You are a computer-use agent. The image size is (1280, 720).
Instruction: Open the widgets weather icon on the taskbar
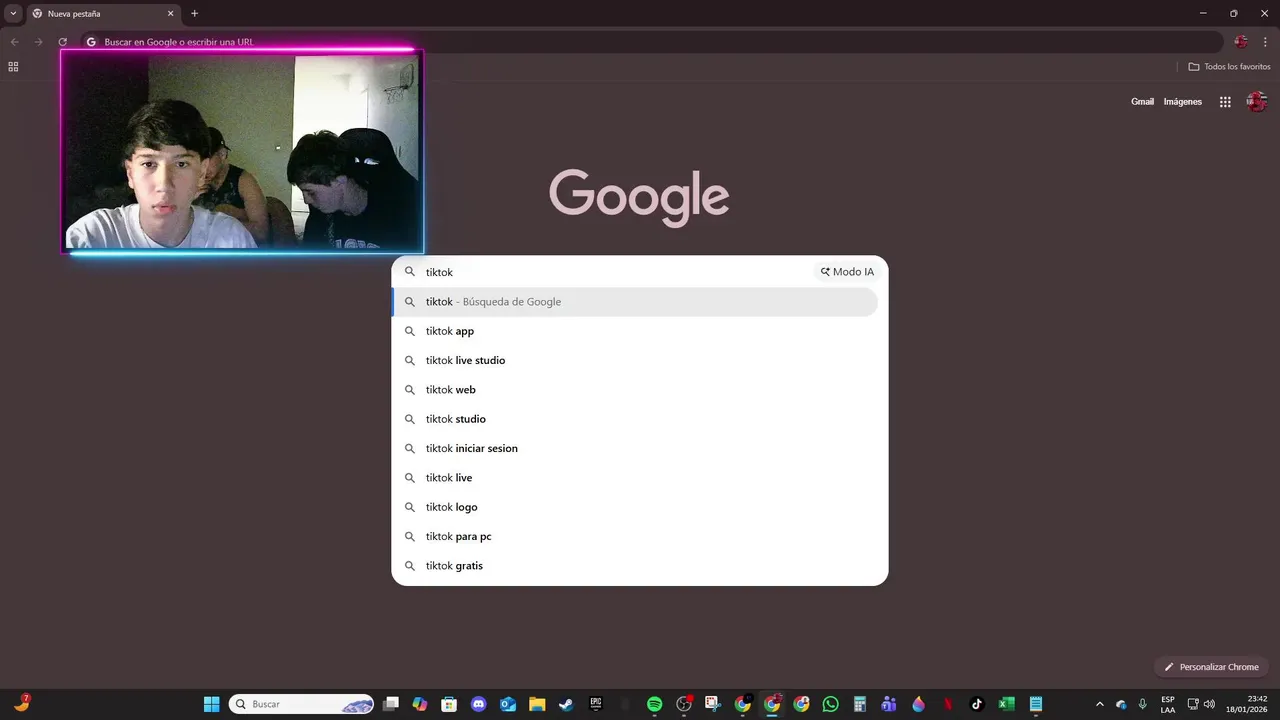click(21, 704)
